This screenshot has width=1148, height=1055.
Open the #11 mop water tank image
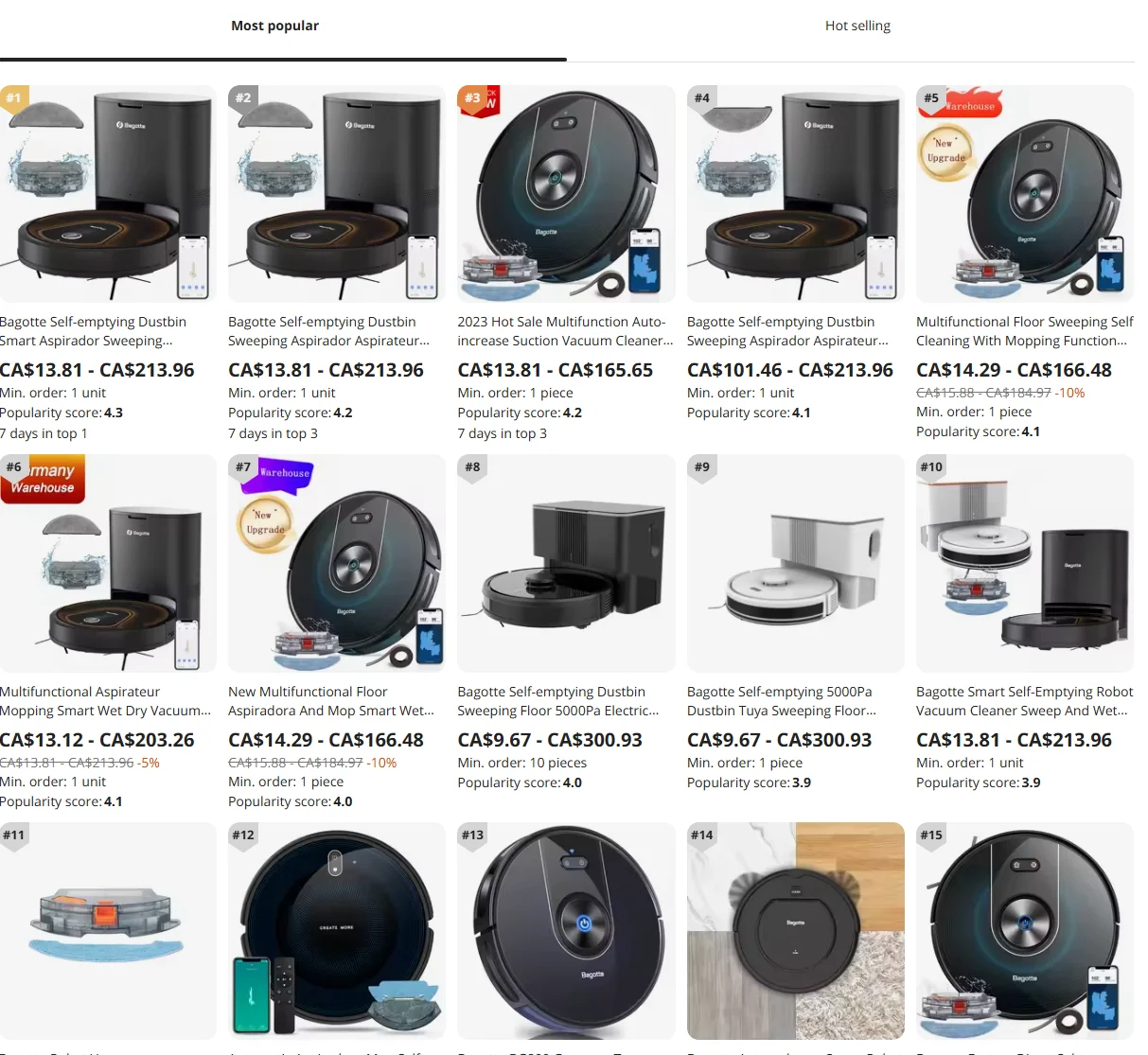point(108,932)
